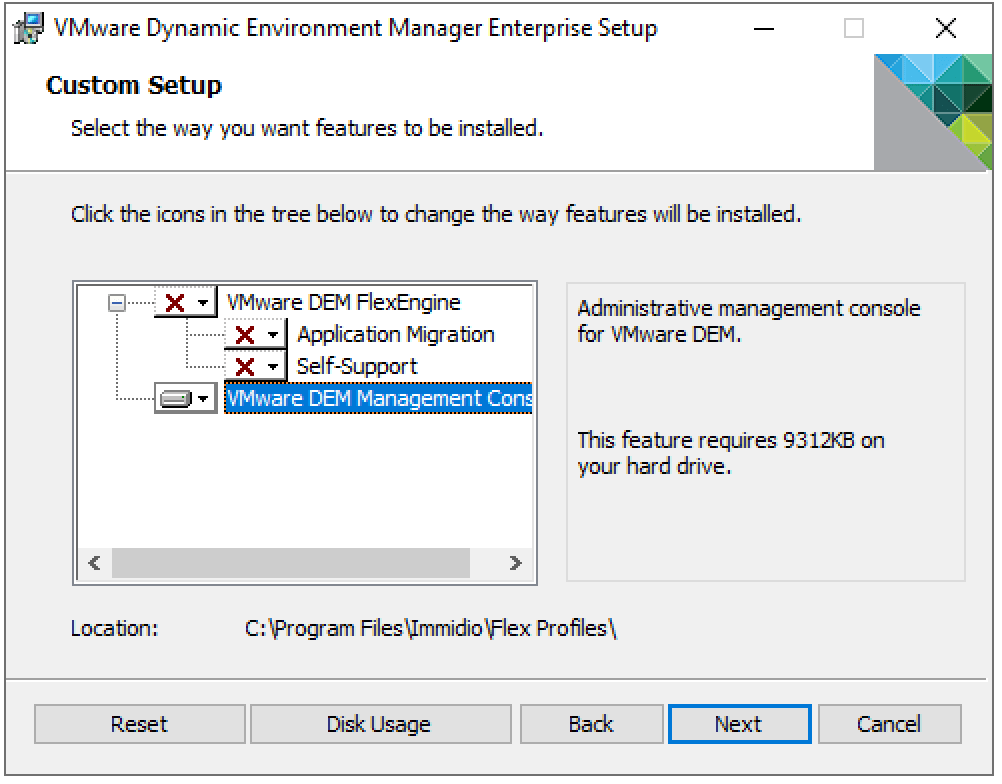Viewport: 1002px width, 784px height.
Task: Proceed by clicking Next
Action: (x=739, y=723)
